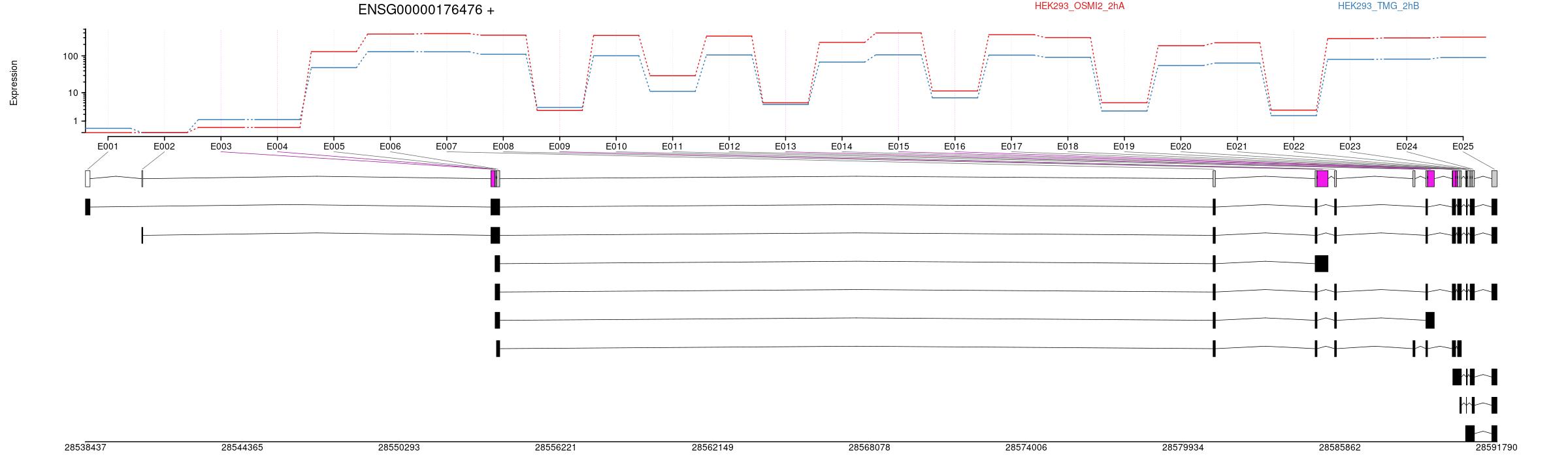Click the Expression y-axis label

pos(14,83)
